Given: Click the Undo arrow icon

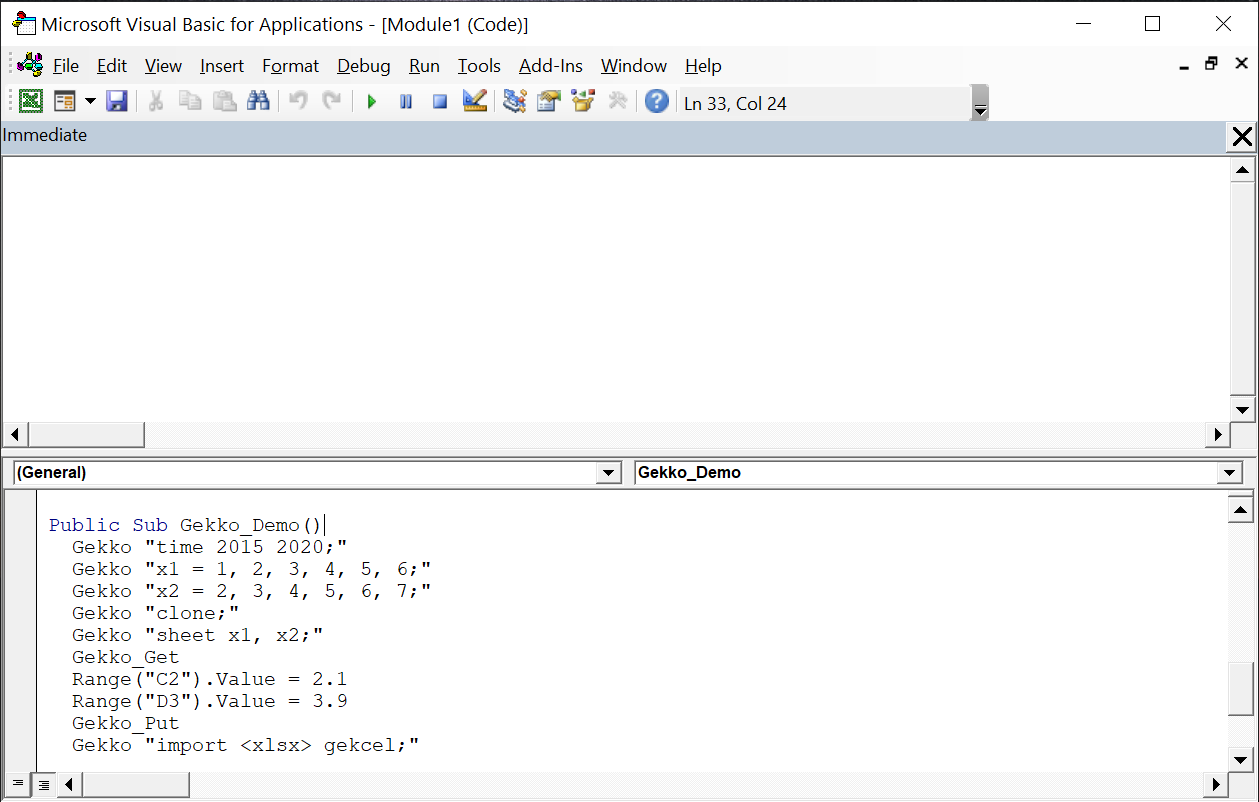Looking at the screenshot, I should pyautogui.click(x=298, y=101).
